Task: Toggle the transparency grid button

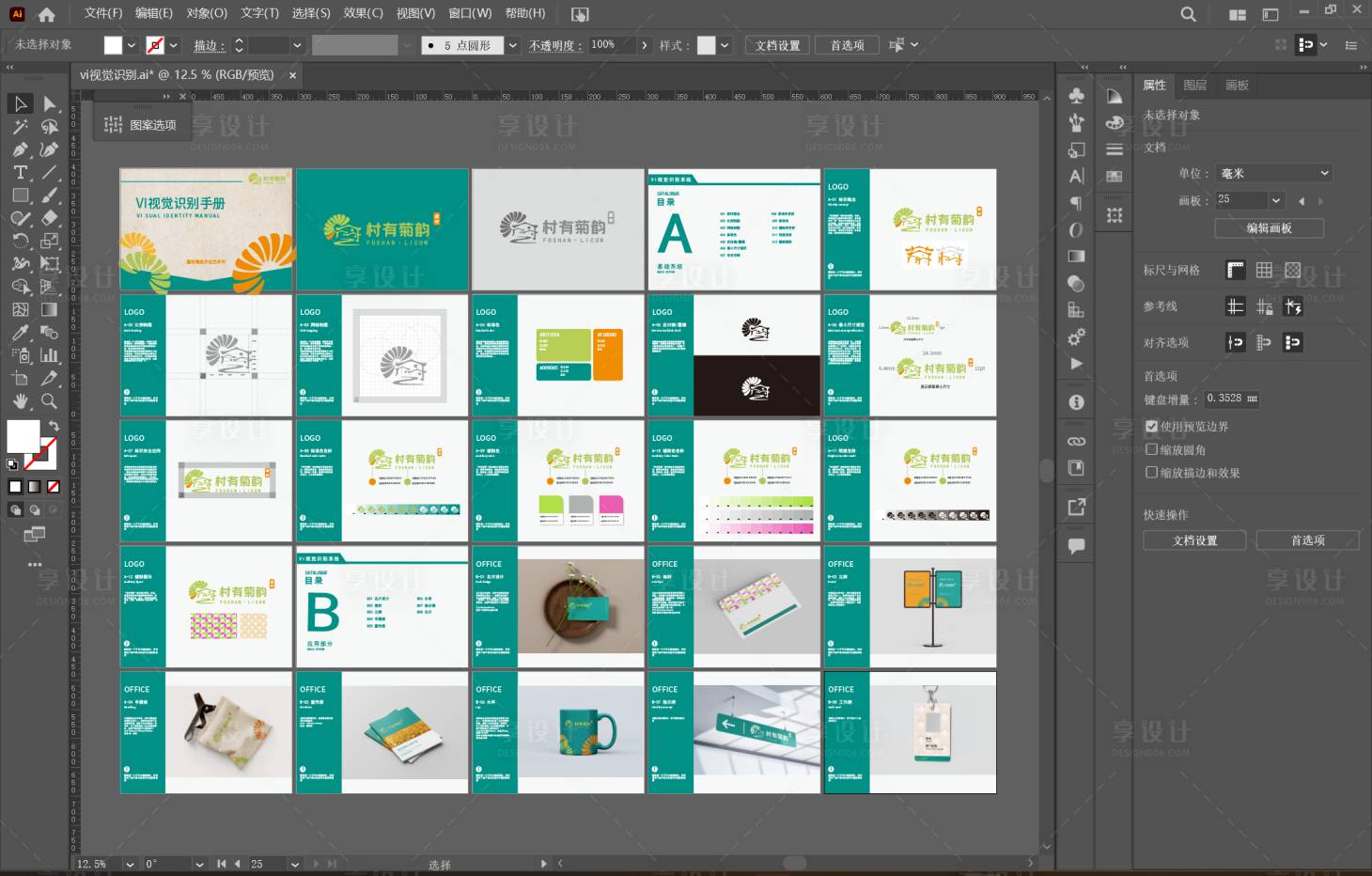Action: point(1293,271)
